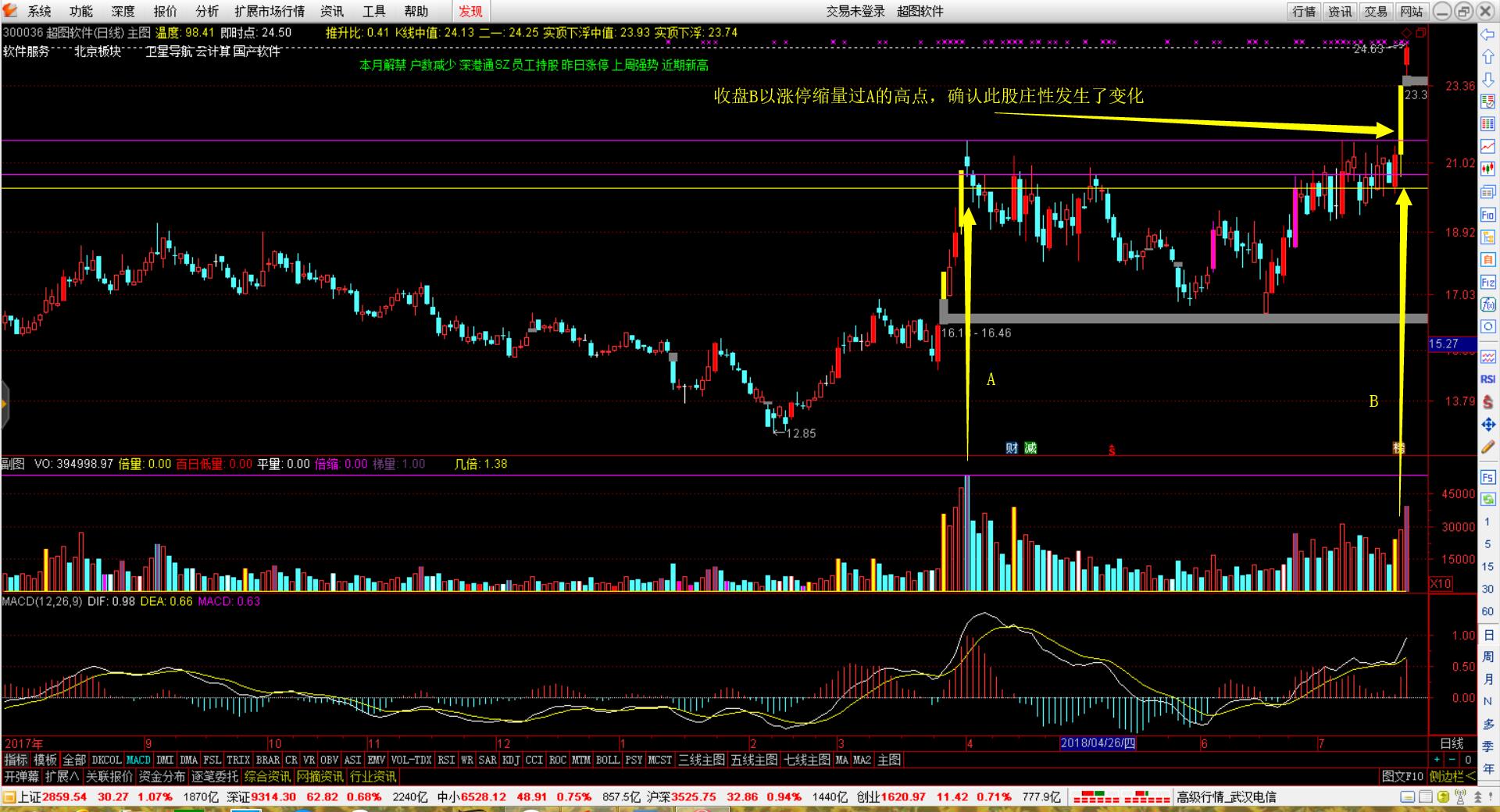Switch to 60-minute period
1500x812 pixels.
pyautogui.click(x=1487, y=611)
